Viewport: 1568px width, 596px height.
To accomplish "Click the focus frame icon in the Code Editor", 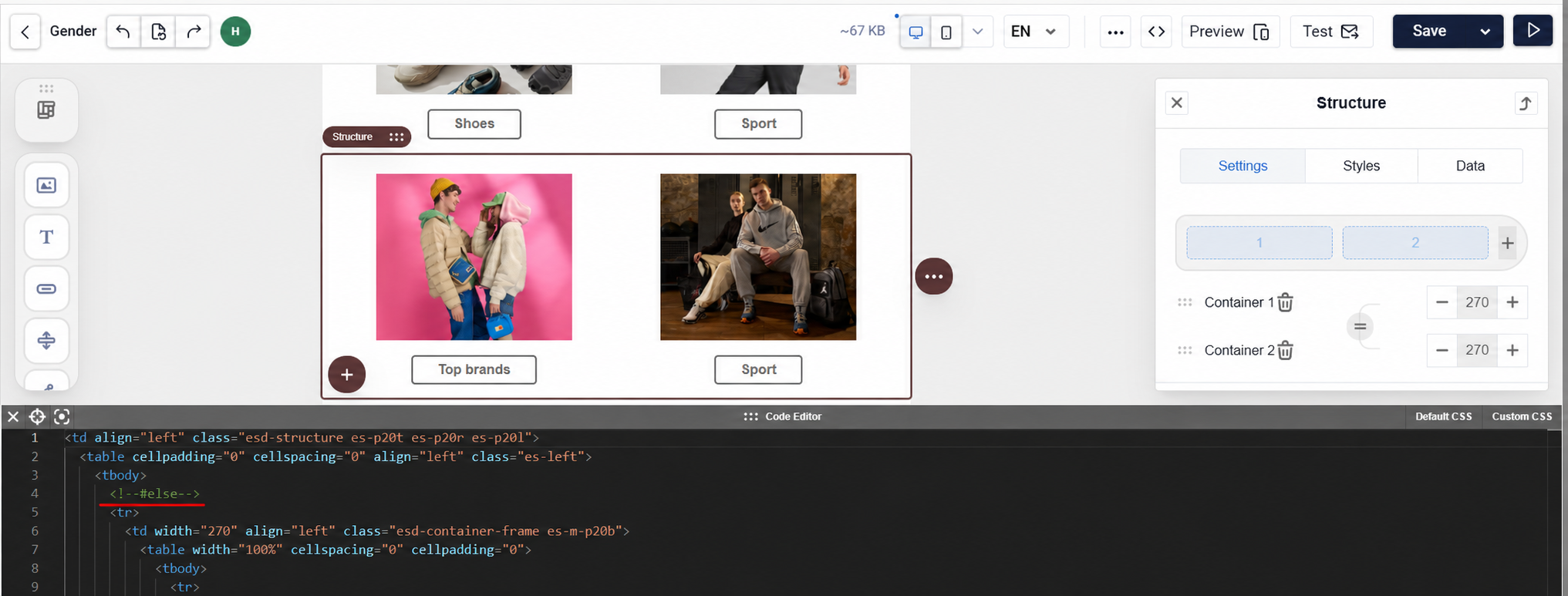I will pos(62,417).
